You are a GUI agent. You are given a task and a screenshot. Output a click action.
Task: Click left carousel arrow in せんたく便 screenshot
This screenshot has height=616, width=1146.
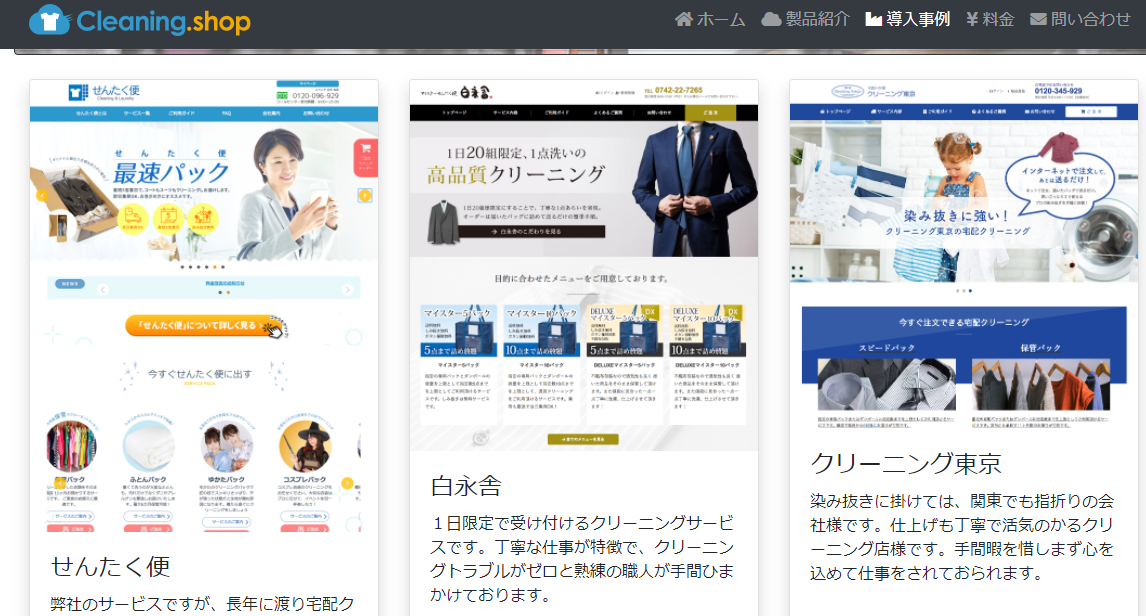click(x=42, y=195)
